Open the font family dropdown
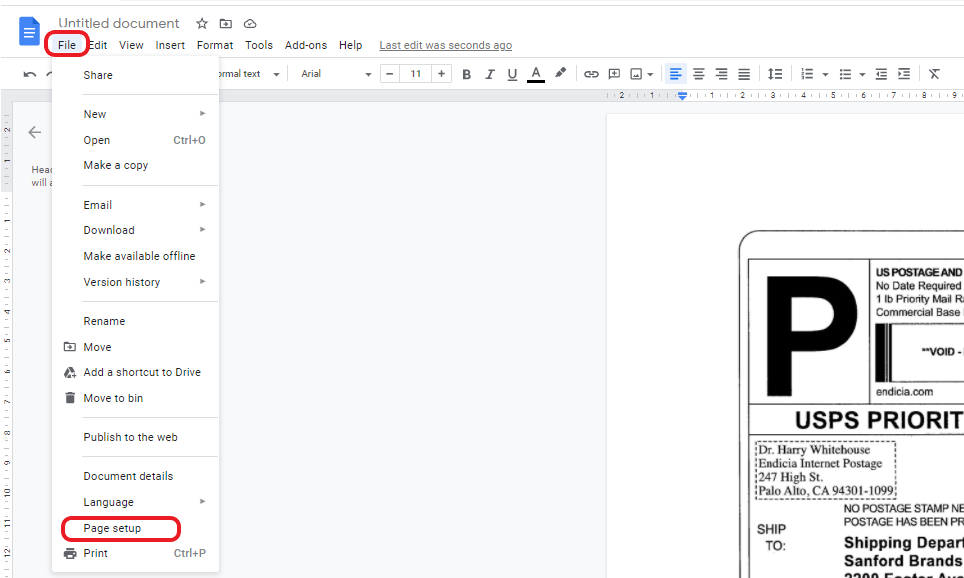This screenshot has width=964, height=578. [x=330, y=73]
